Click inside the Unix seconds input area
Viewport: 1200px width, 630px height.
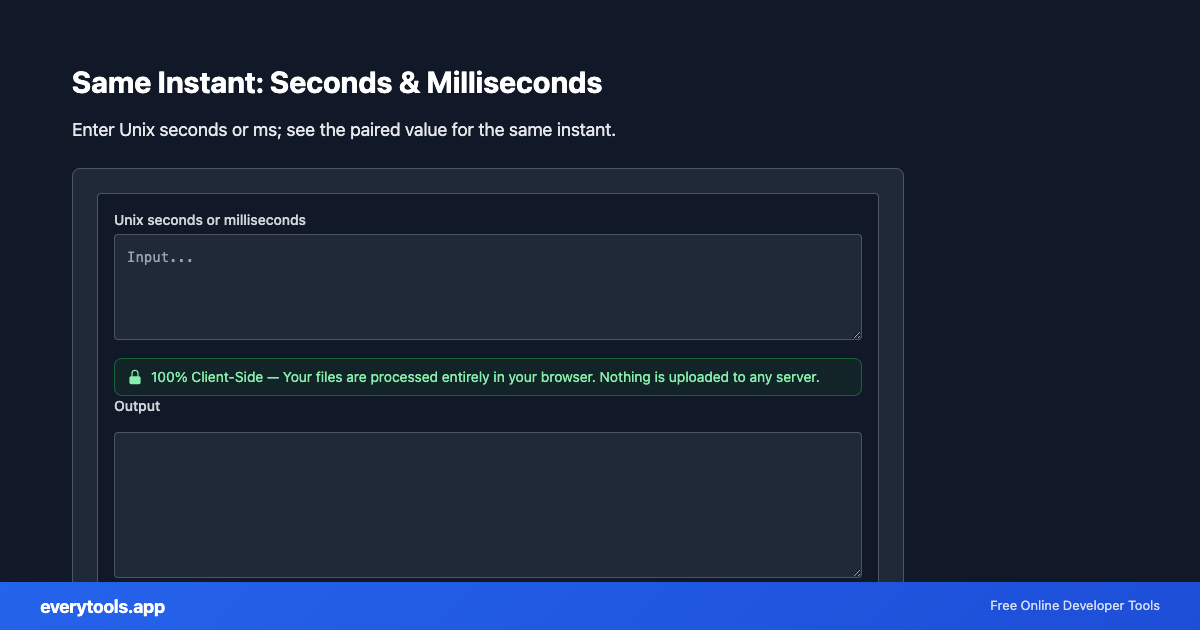488,287
